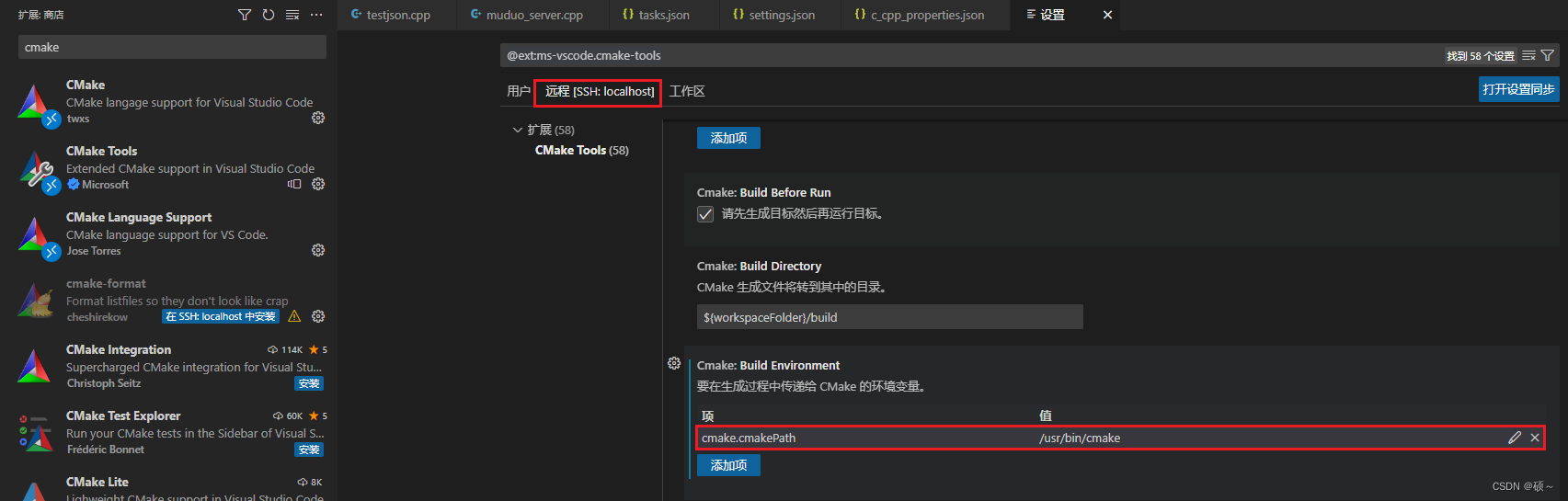1568x501 pixels.
Task: Close the 设置 tab
Action: tap(1107, 15)
